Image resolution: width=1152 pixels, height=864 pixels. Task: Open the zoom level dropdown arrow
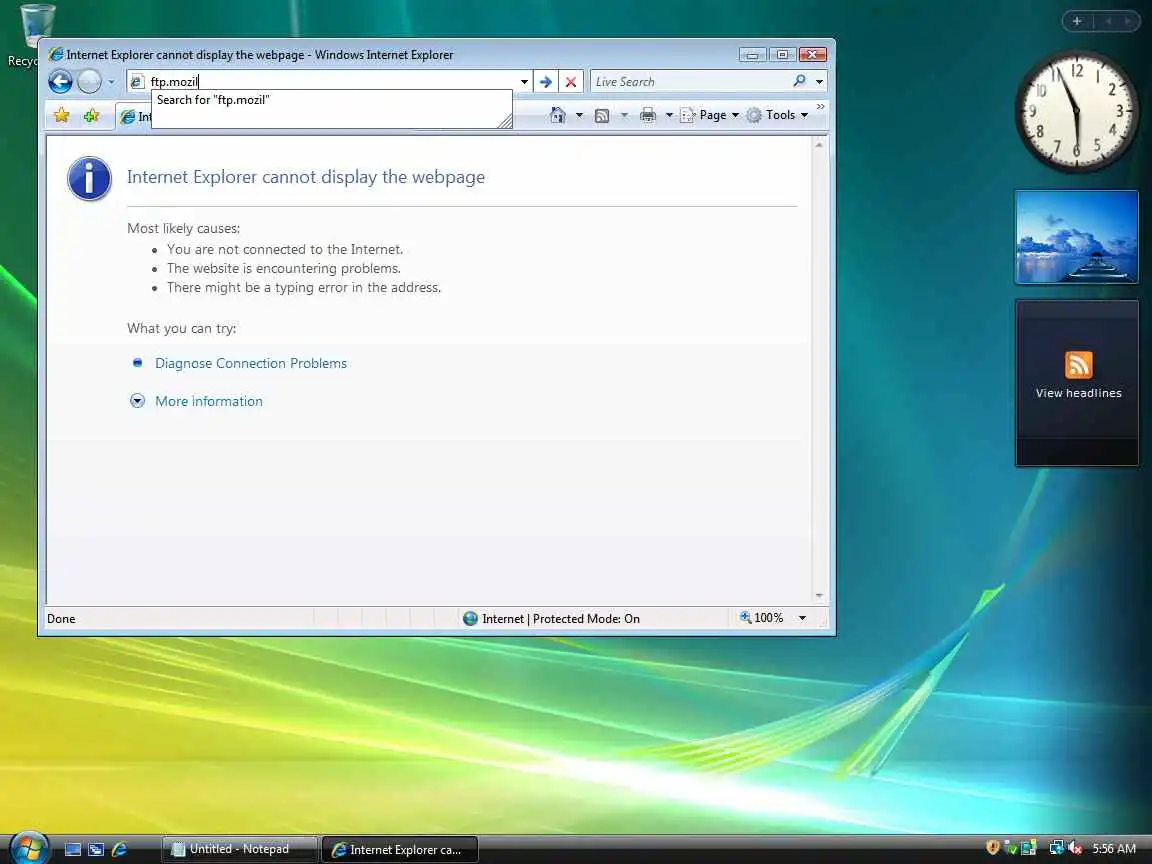click(802, 619)
